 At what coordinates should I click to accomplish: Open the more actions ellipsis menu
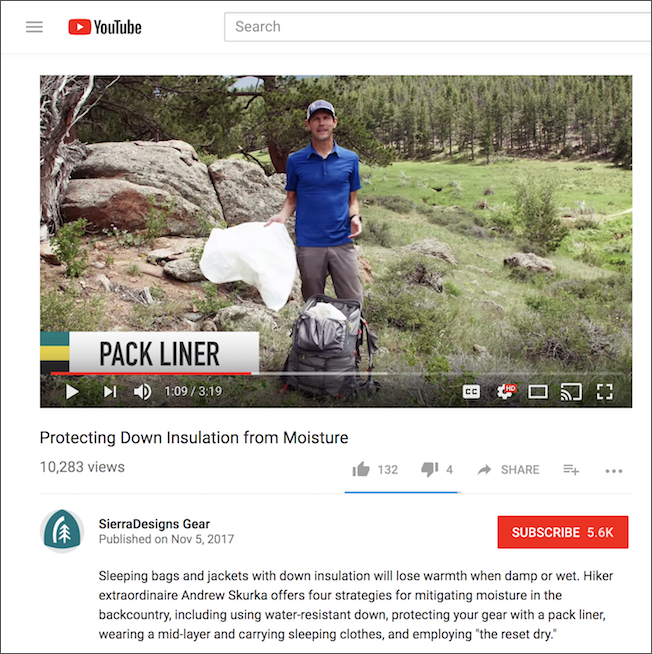(614, 471)
